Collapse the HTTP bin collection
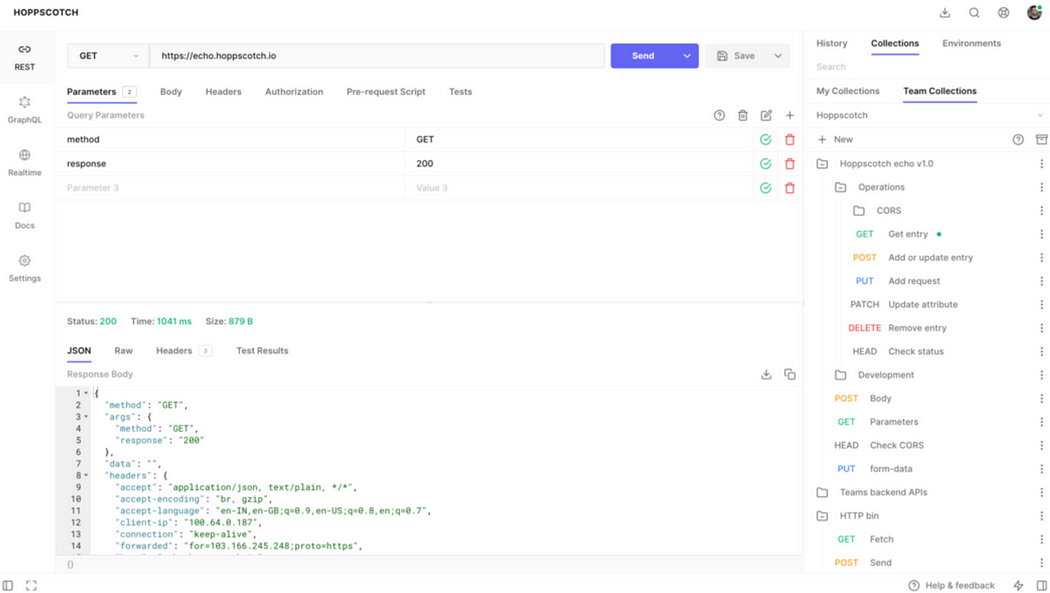 (822, 515)
